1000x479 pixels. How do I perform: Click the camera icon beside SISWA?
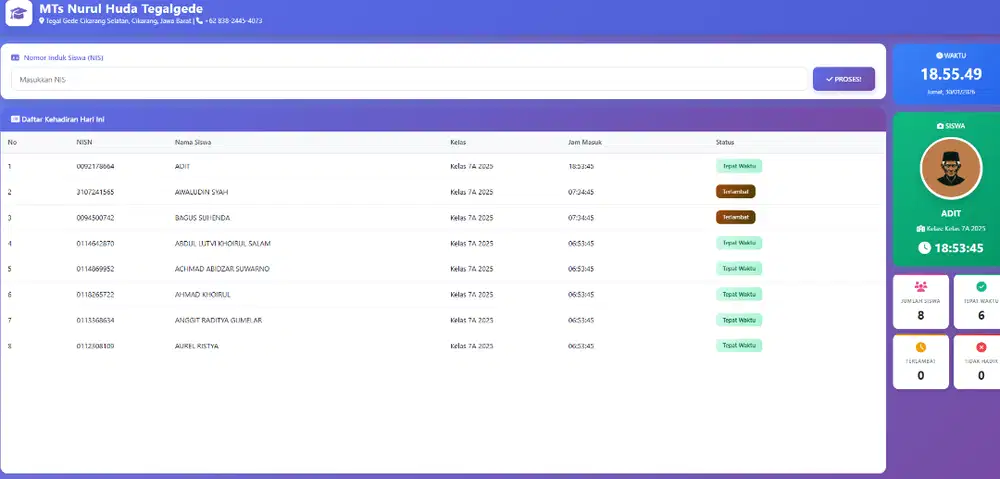tap(940, 126)
